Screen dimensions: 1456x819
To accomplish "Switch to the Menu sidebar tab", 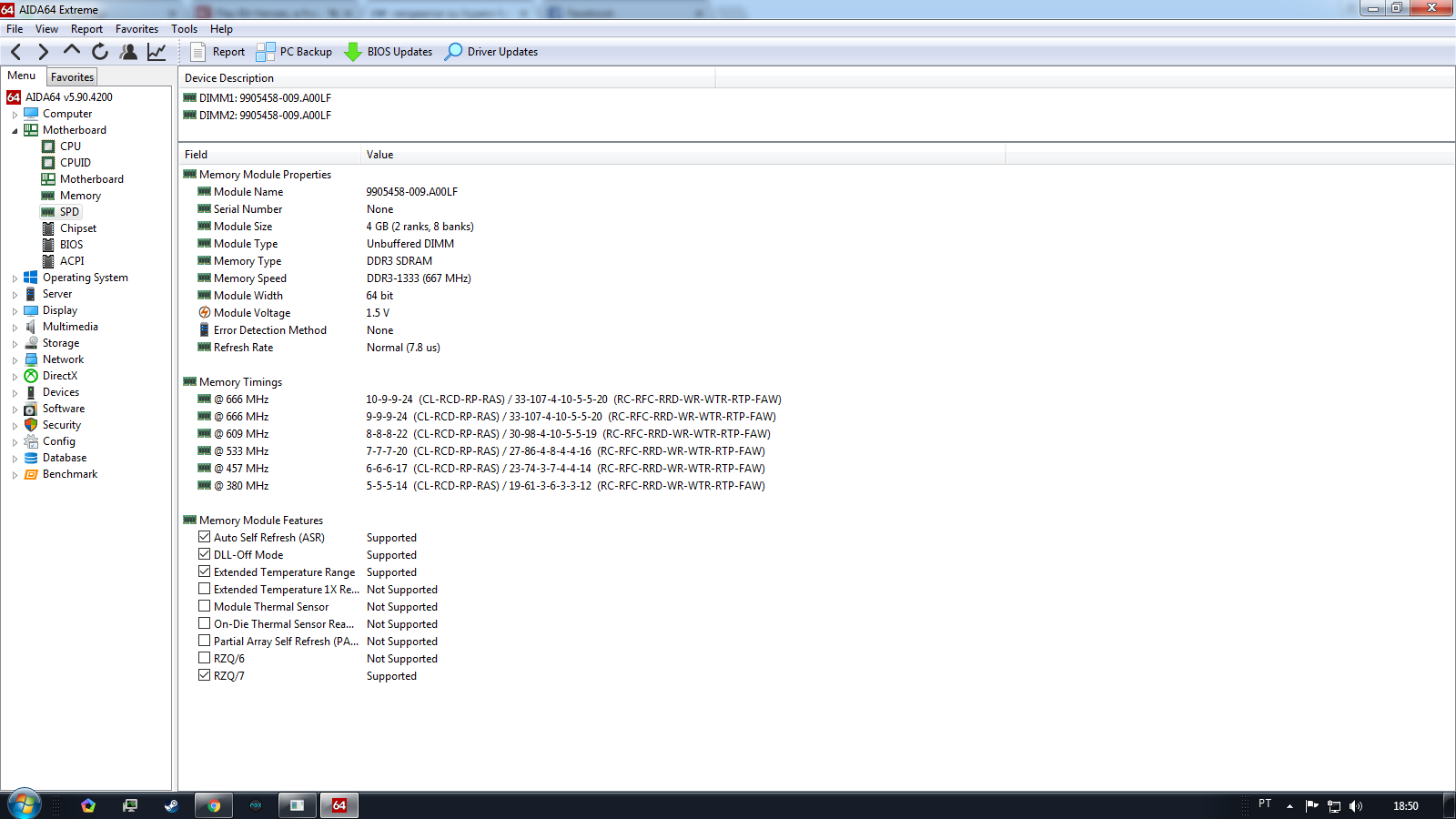I will click(22, 76).
